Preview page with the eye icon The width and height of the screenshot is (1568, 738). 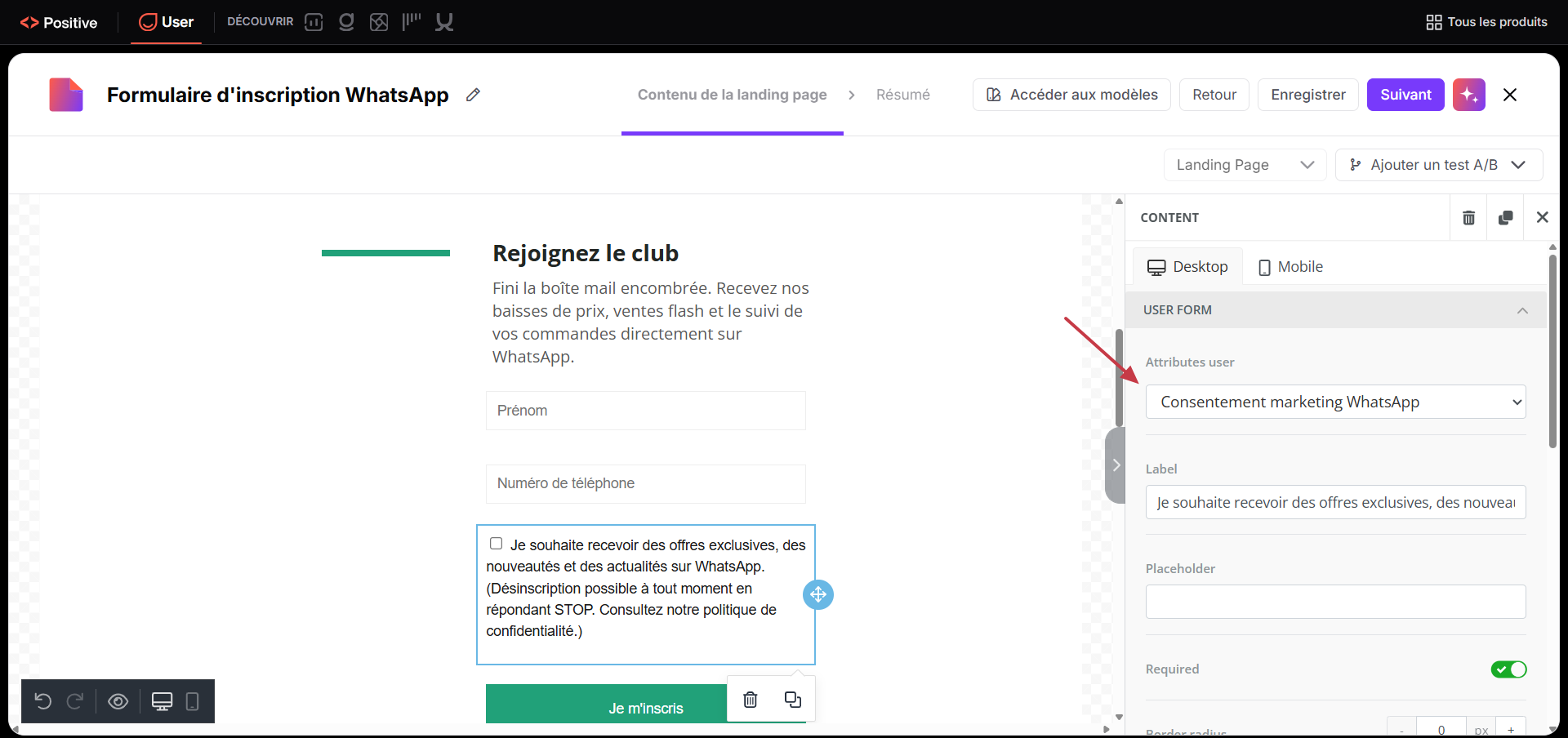[118, 701]
